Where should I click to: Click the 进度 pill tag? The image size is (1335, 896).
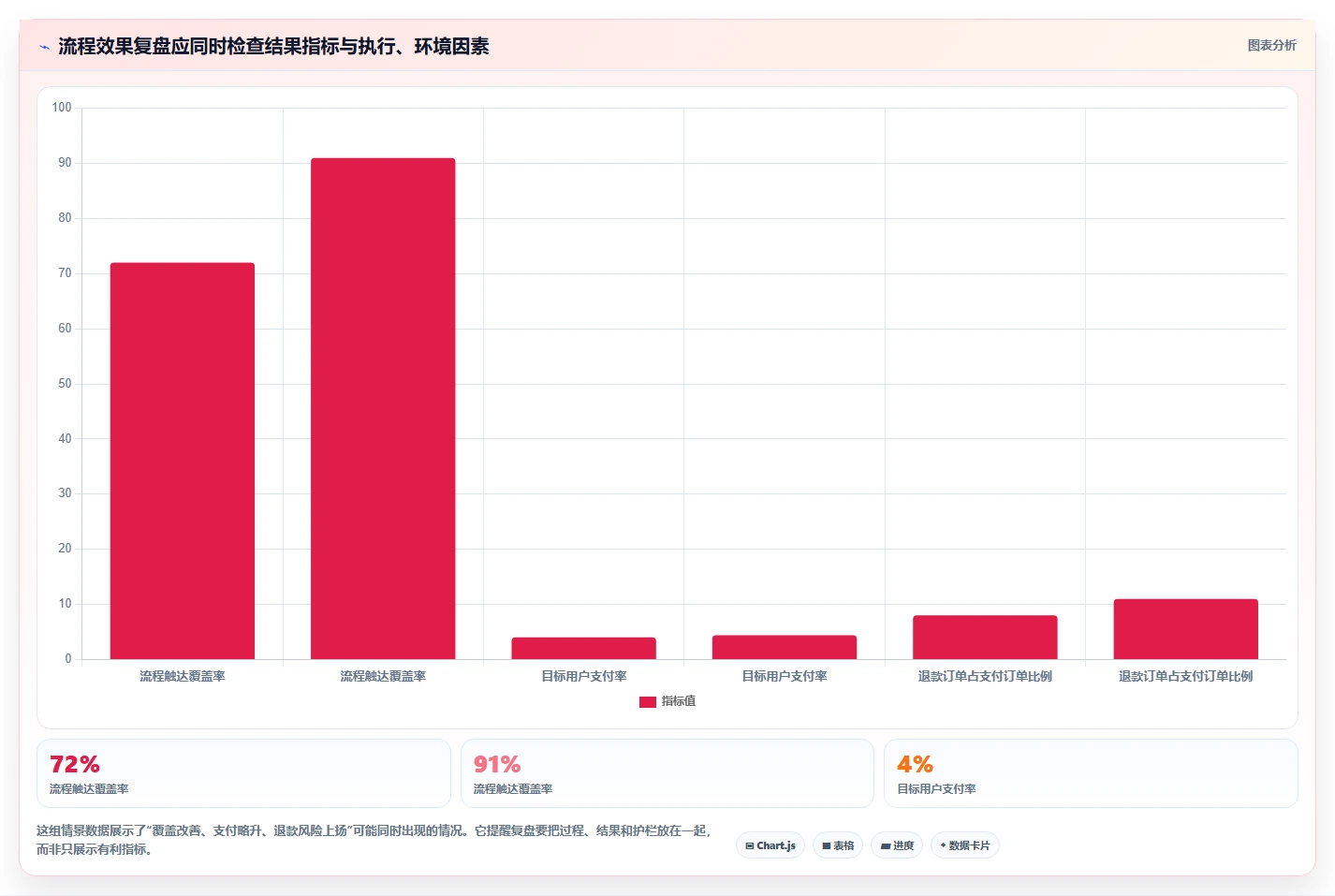tap(897, 845)
